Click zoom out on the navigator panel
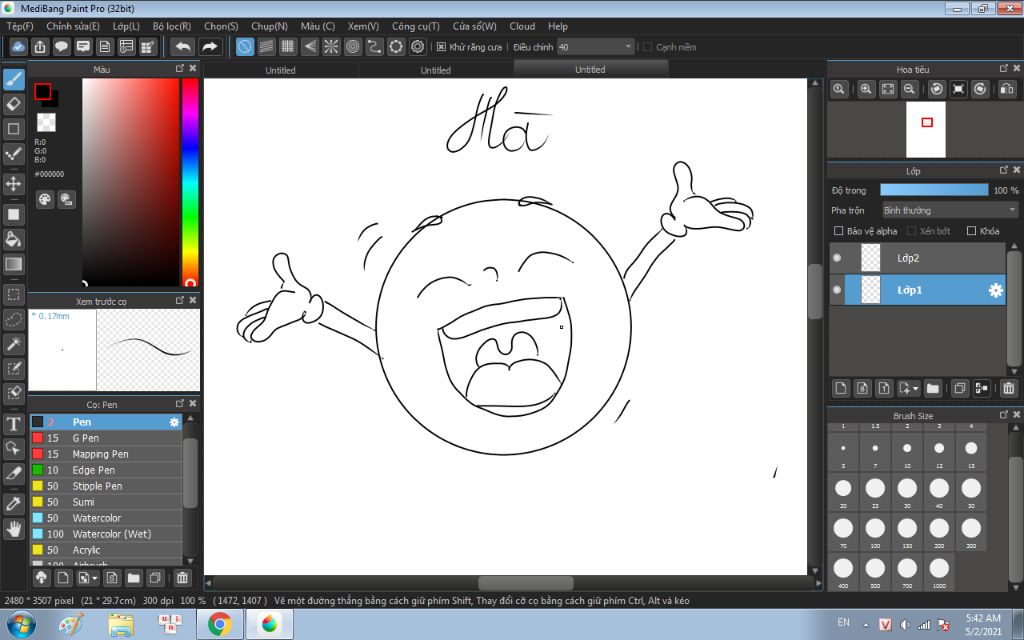 point(909,89)
